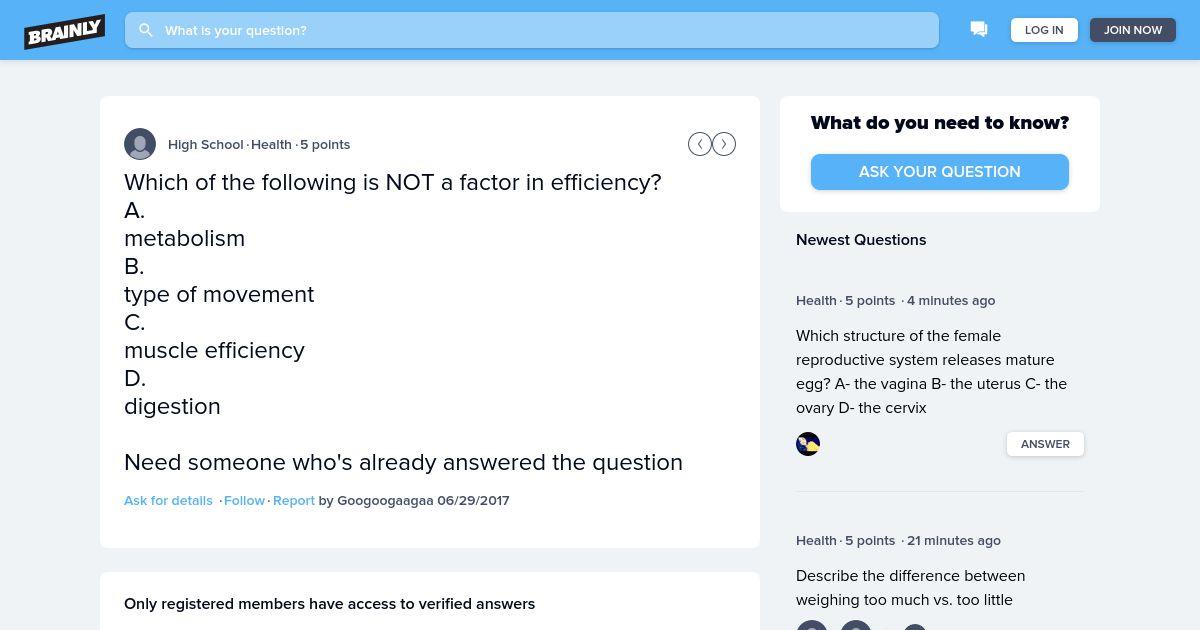Screen dimensions: 1200x630
Task: Open avatar of reproductive system question's asker
Action: click(808, 444)
